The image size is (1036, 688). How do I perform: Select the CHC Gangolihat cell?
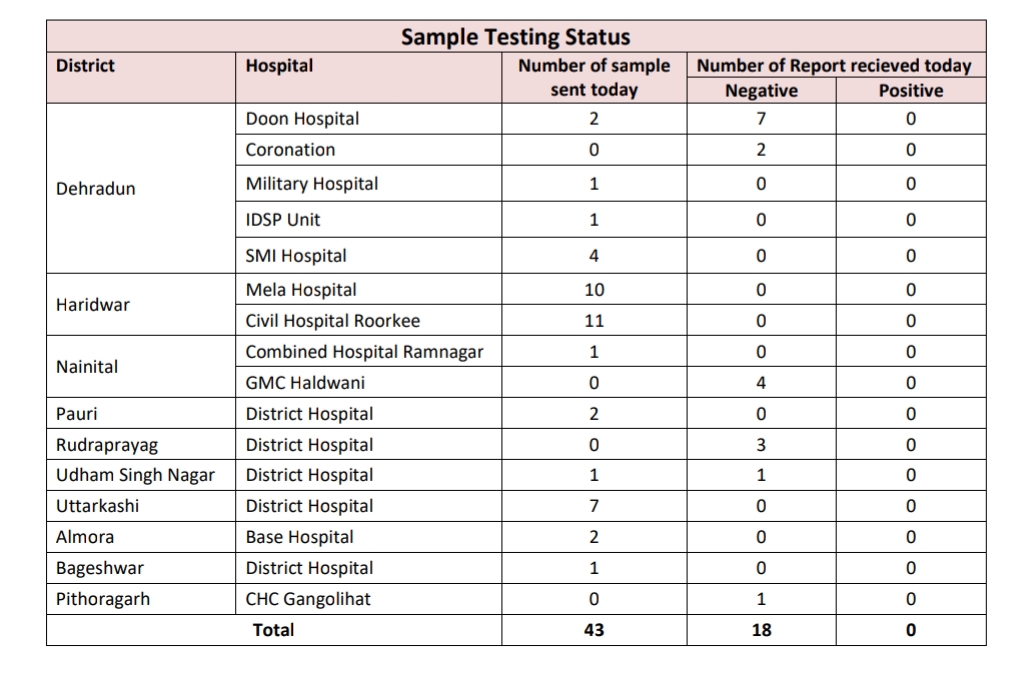coord(310,600)
